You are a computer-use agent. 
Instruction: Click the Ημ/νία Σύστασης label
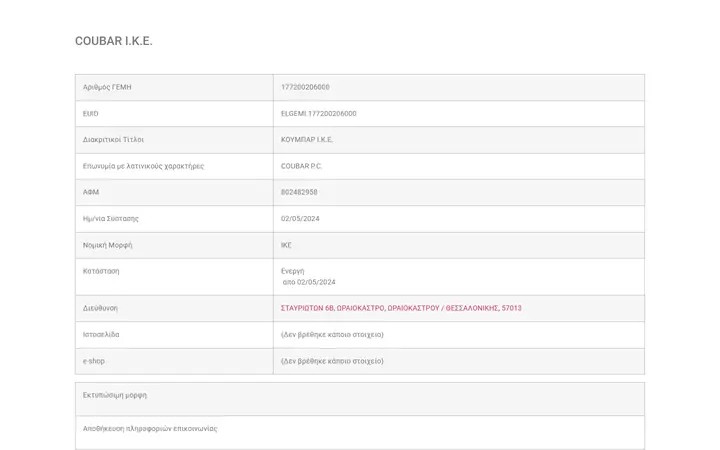111,219
